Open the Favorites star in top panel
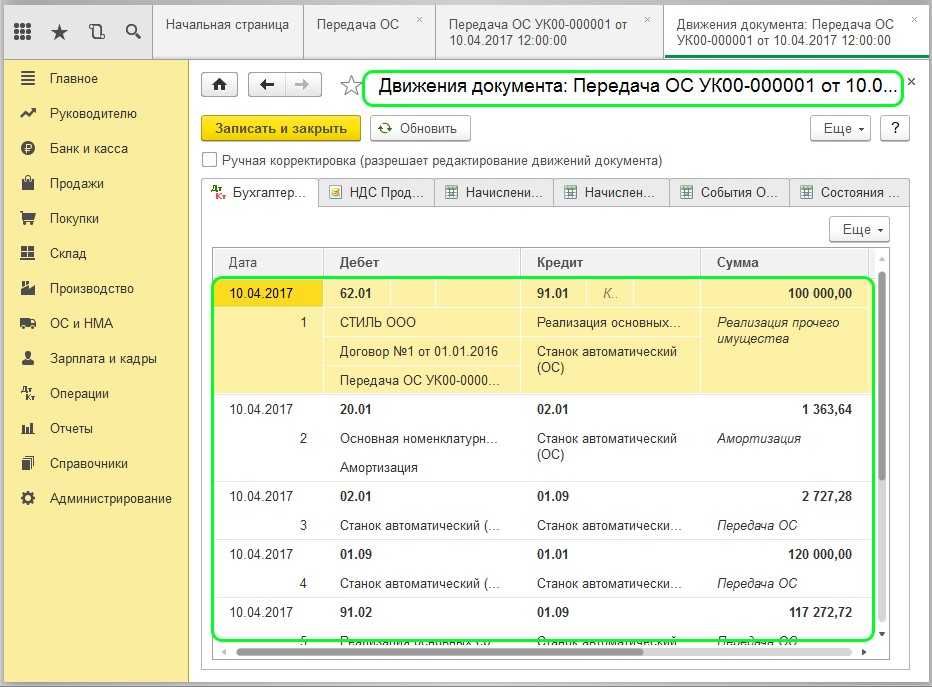Viewport: 932px width, 687px height. [x=59, y=31]
